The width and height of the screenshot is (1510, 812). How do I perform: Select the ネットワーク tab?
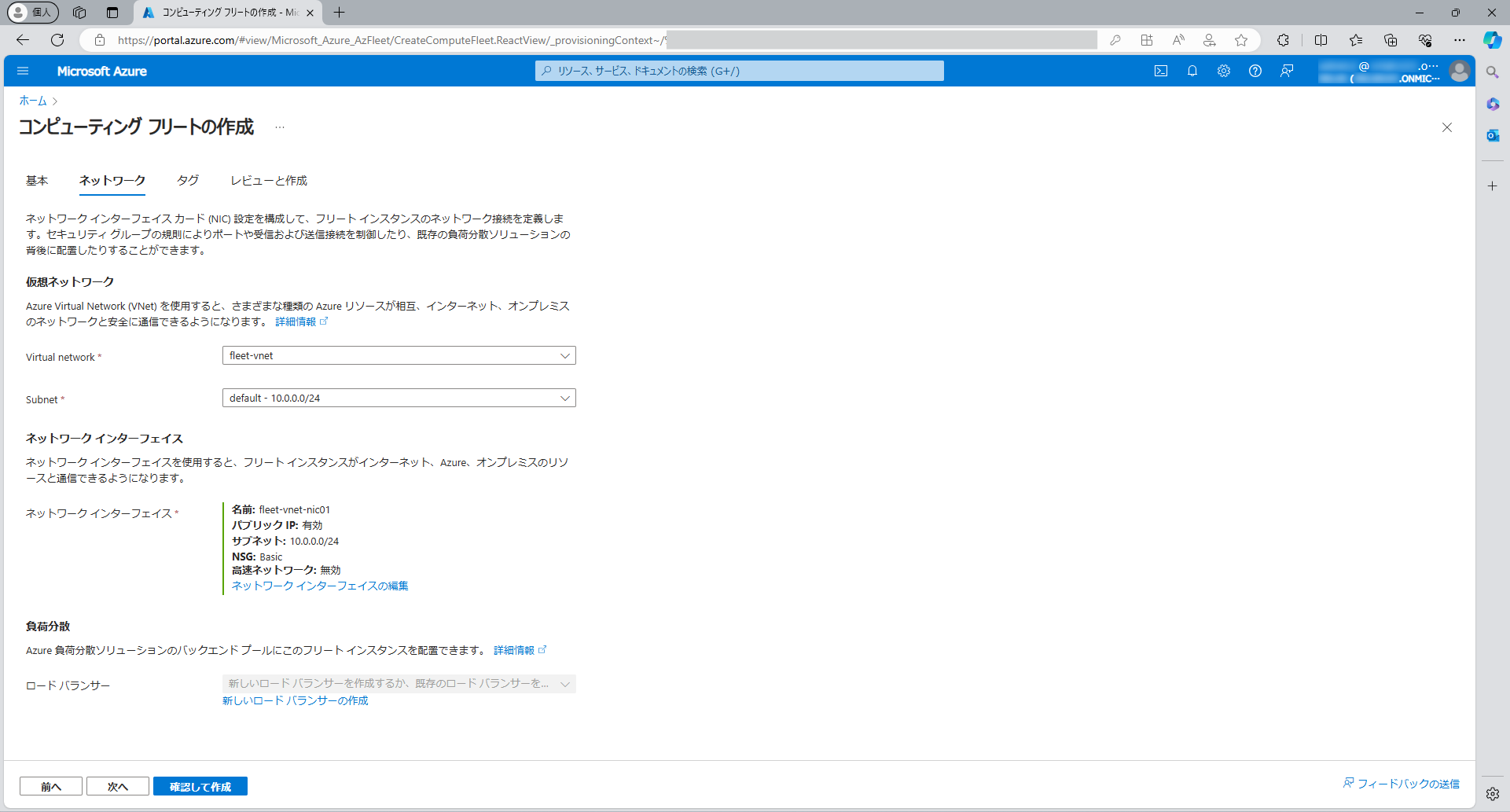[x=112, y=181]
